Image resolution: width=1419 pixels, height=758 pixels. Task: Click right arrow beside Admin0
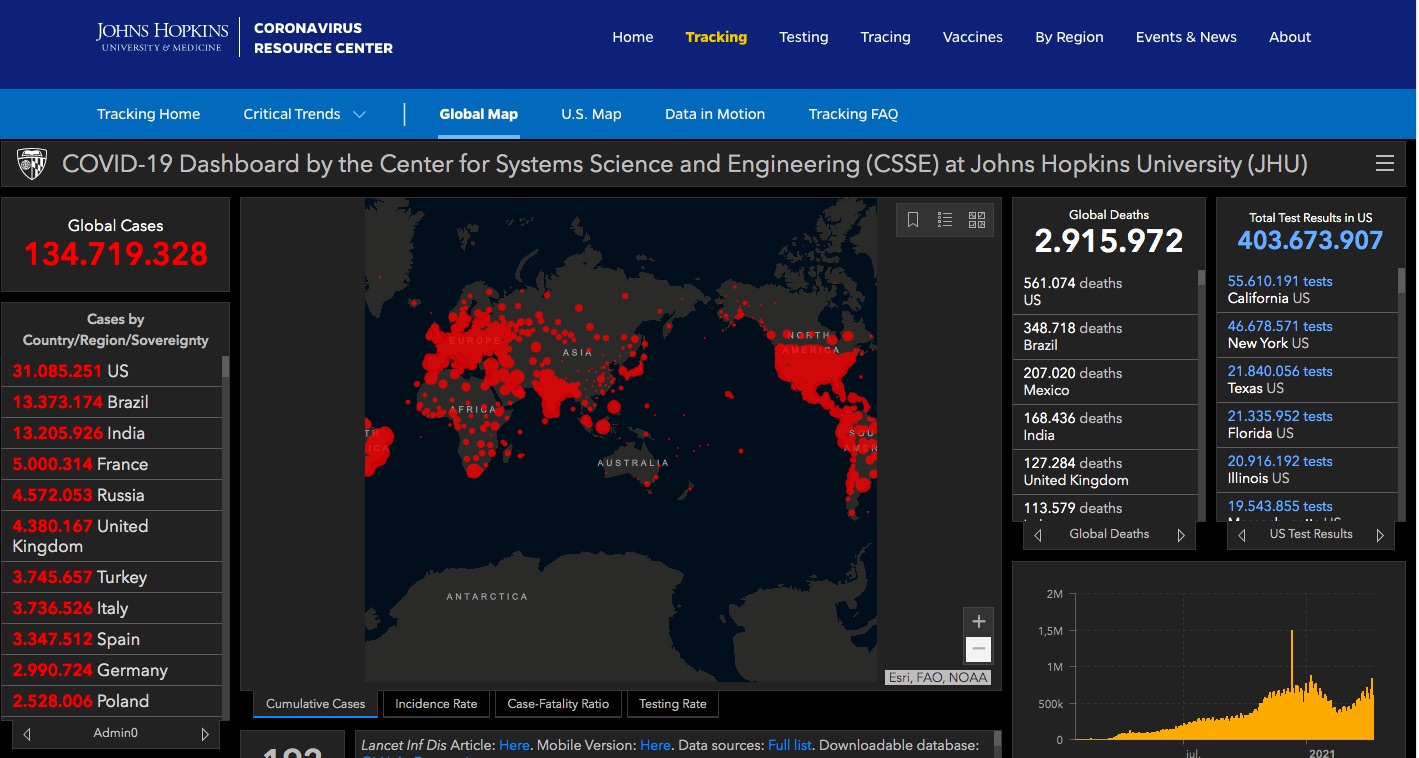[205, 734]
